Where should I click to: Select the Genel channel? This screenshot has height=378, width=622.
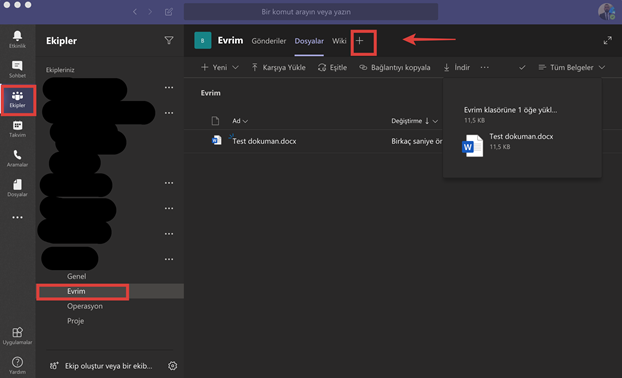pos(77,276)
